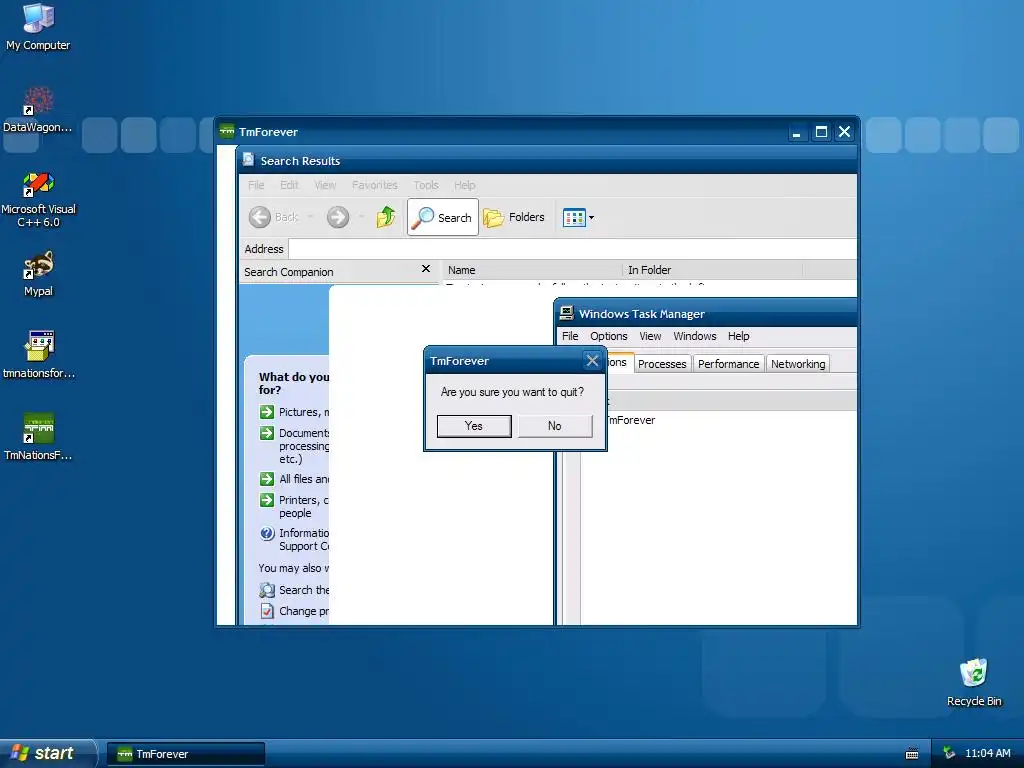Open Task Manager Windows menu
The height and width of the screenshot is (768, 1024).
click(695, 336)
